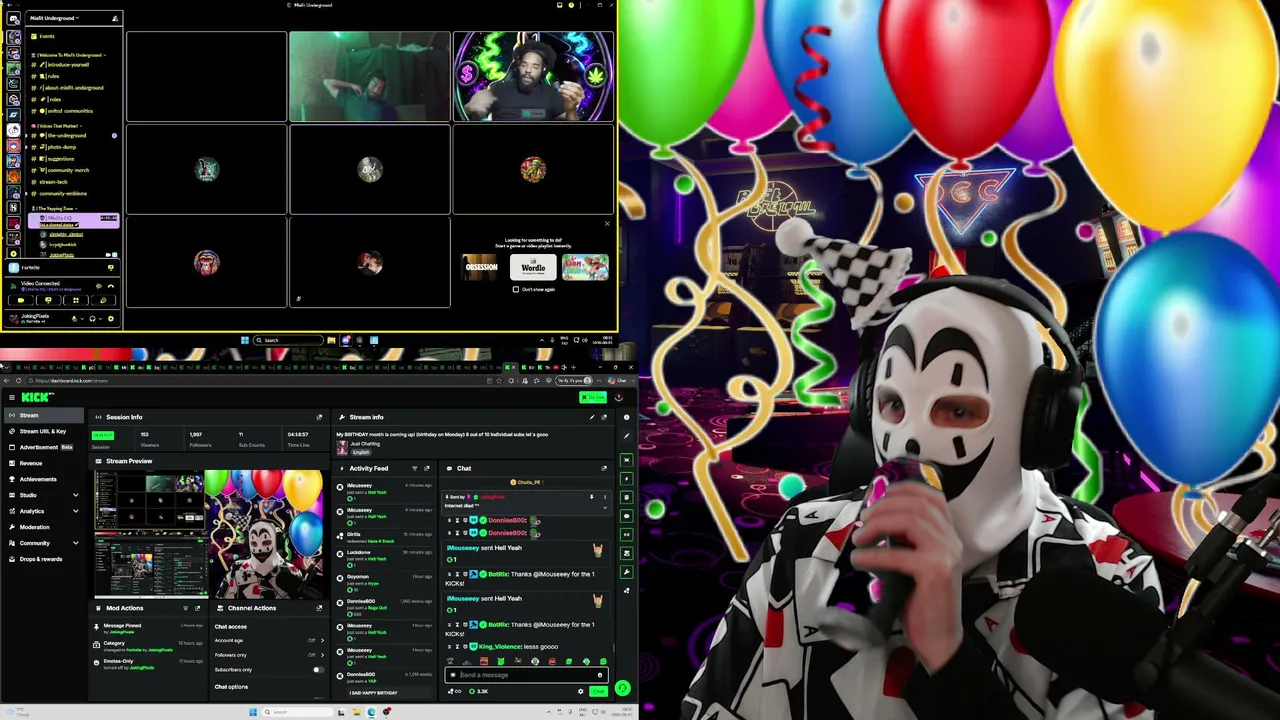Open the introduce-yourself channel
This screenshot has height=720, width=1280.
coord(68,64)
